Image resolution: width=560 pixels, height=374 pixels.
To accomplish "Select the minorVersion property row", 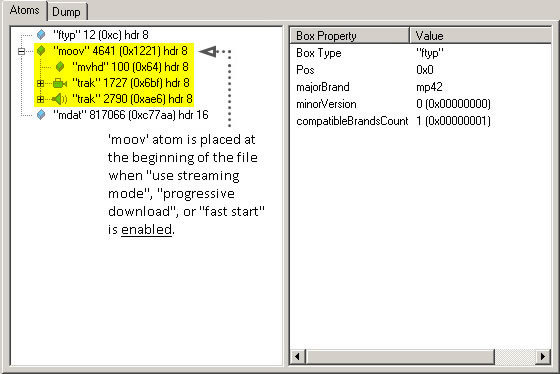I will pyautogui.click(x=421, y=104).
